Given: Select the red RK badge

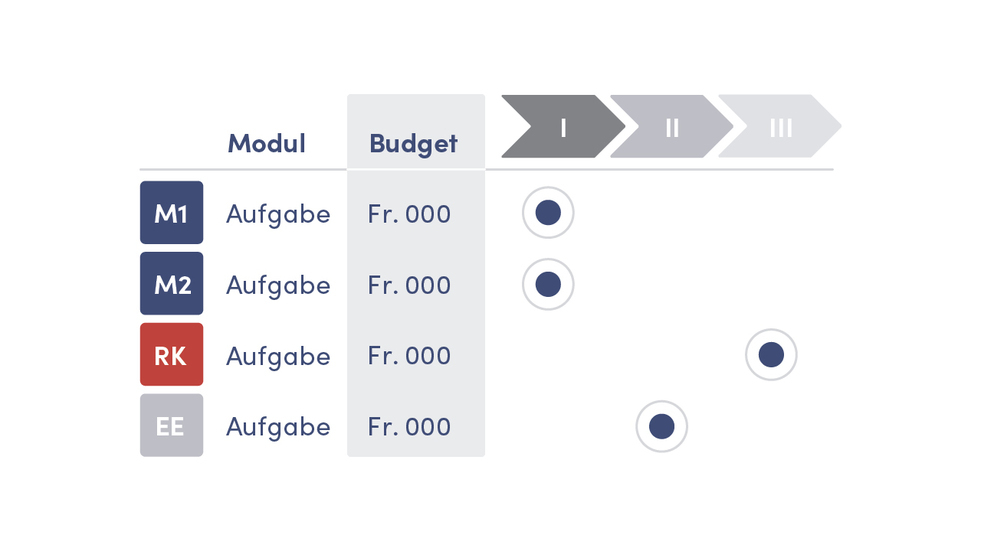Looking at the screenshot, I should pos(171,355).
